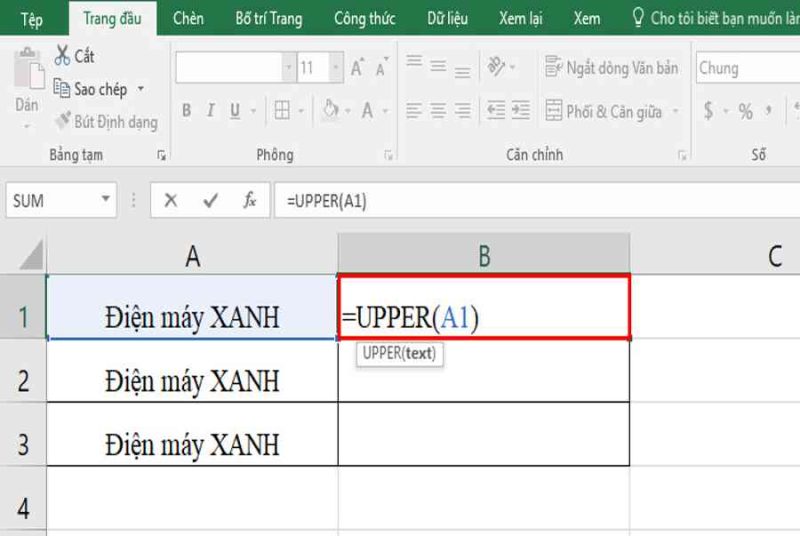Select bottom vertical align
Image resolution: width=800 pixels, height=536 pixels.
tap(463, 72)
